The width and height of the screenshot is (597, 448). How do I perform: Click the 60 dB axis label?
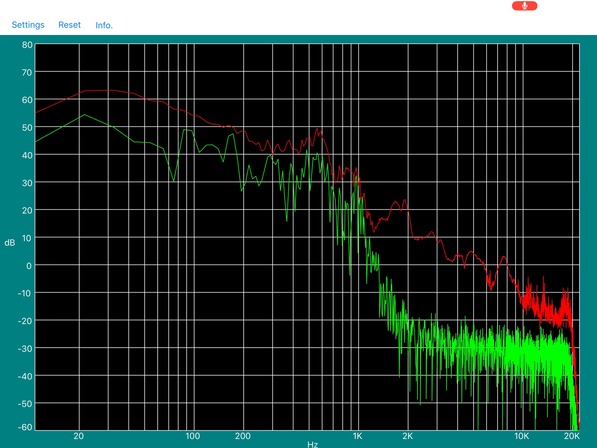click(x=27, y=100)
